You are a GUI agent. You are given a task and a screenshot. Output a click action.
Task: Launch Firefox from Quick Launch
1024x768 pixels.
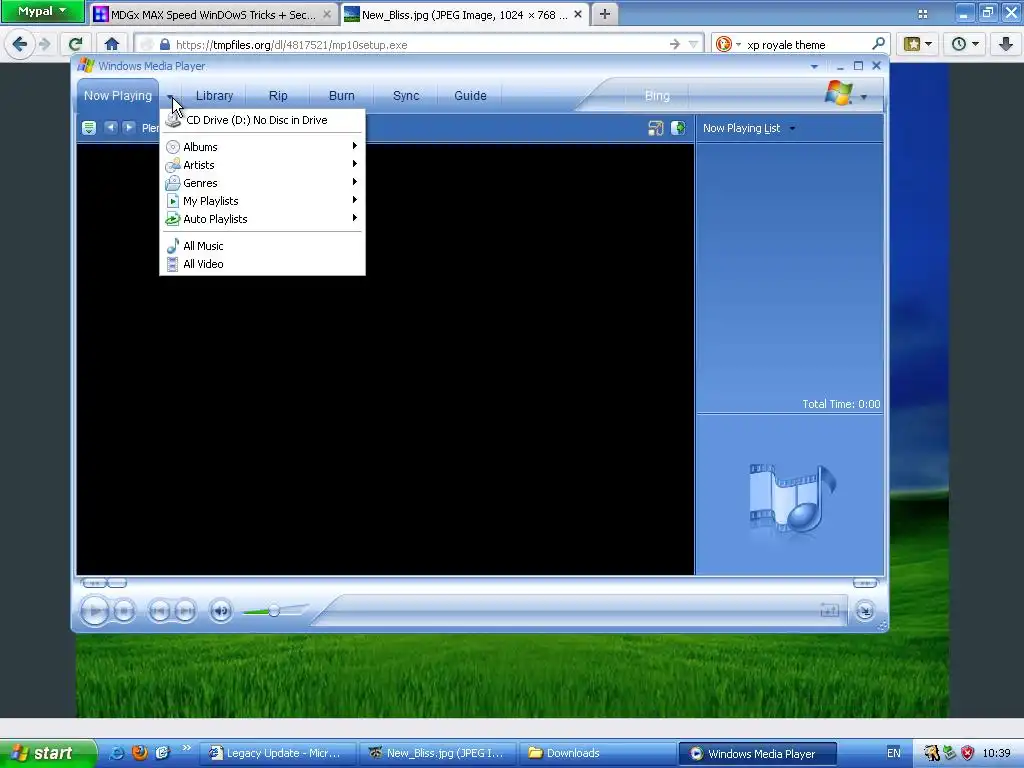pyautogui.click(x=140, y=753)
